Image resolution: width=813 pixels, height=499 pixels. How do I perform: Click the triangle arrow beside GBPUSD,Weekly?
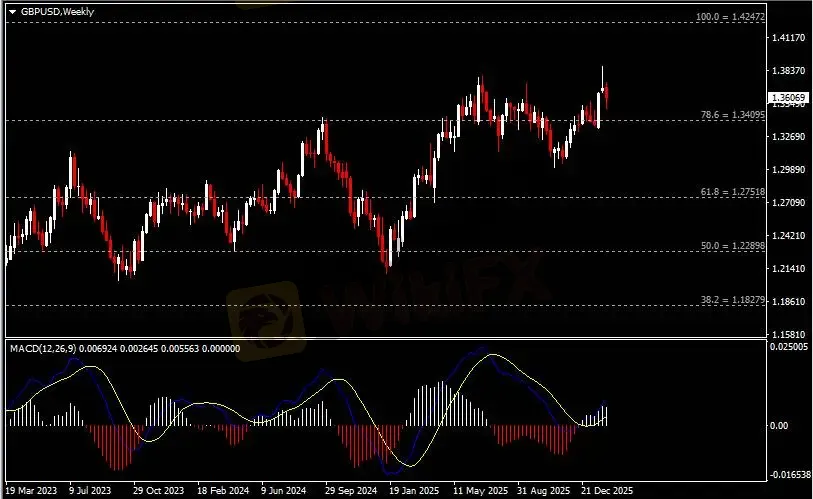[x=12, y=11]
